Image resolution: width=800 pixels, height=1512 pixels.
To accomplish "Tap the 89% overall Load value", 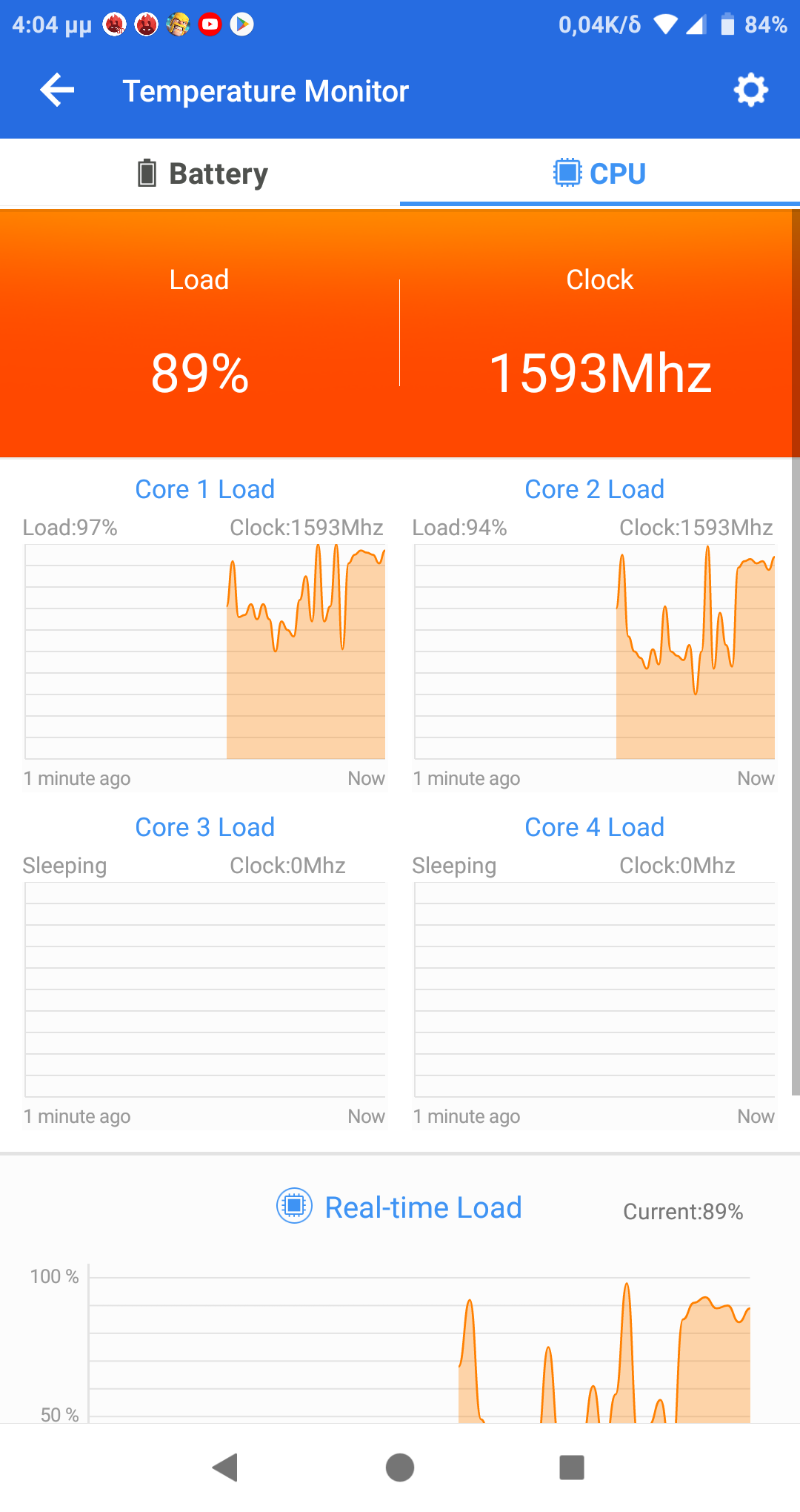I will [x=199, y=373].
